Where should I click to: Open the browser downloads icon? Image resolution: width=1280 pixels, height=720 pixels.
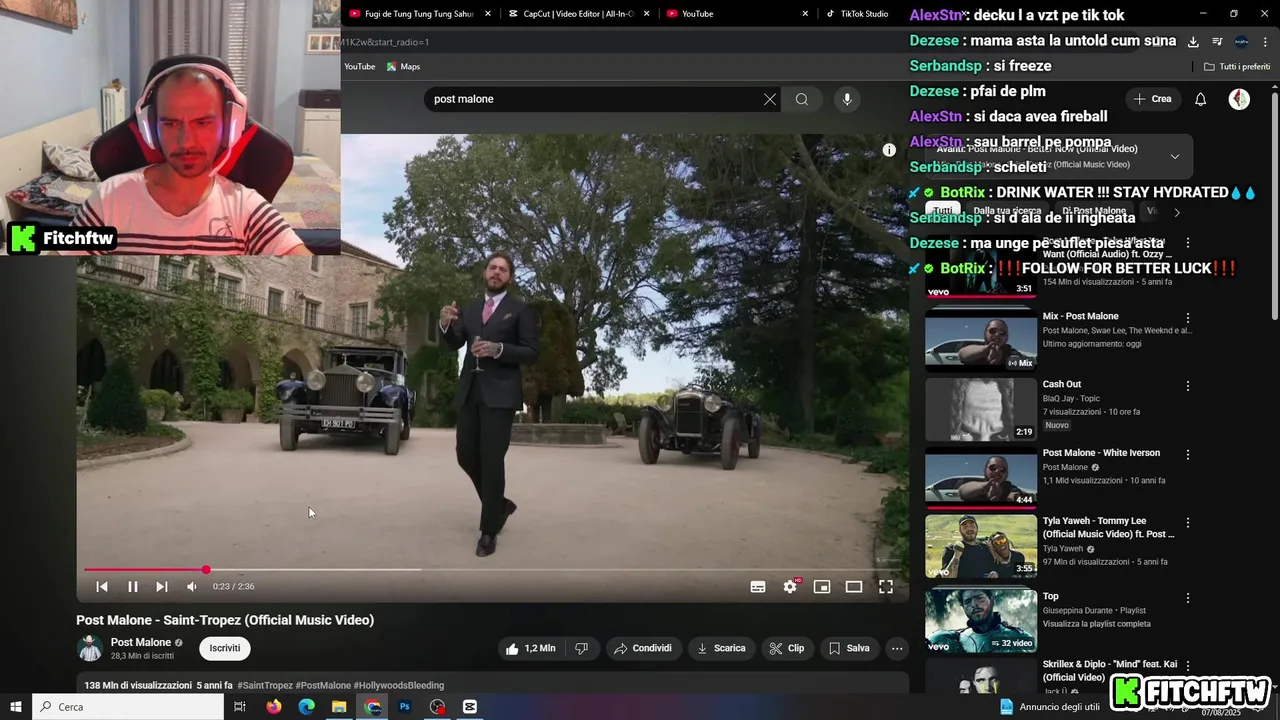pos(1193,42)
